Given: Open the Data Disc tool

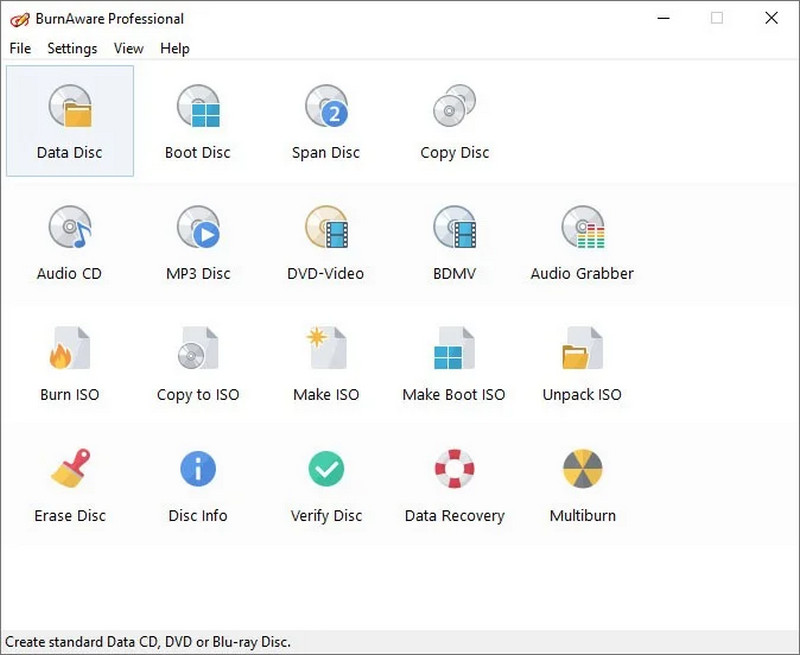Looking at the screenshot, I should pos(70,108).
